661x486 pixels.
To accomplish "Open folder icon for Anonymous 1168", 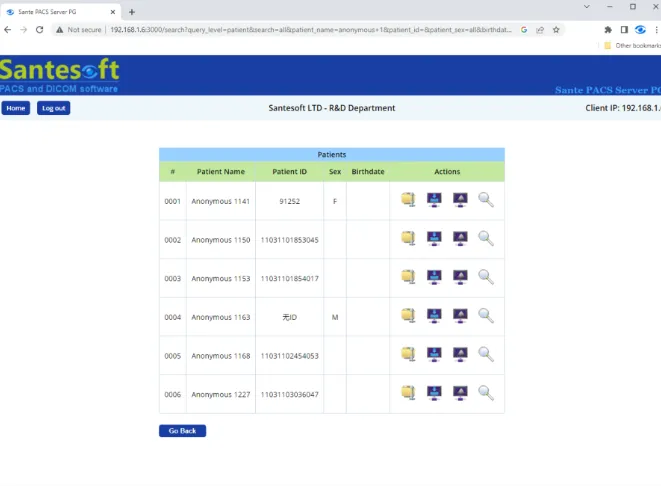I will [x=408, y=354].
